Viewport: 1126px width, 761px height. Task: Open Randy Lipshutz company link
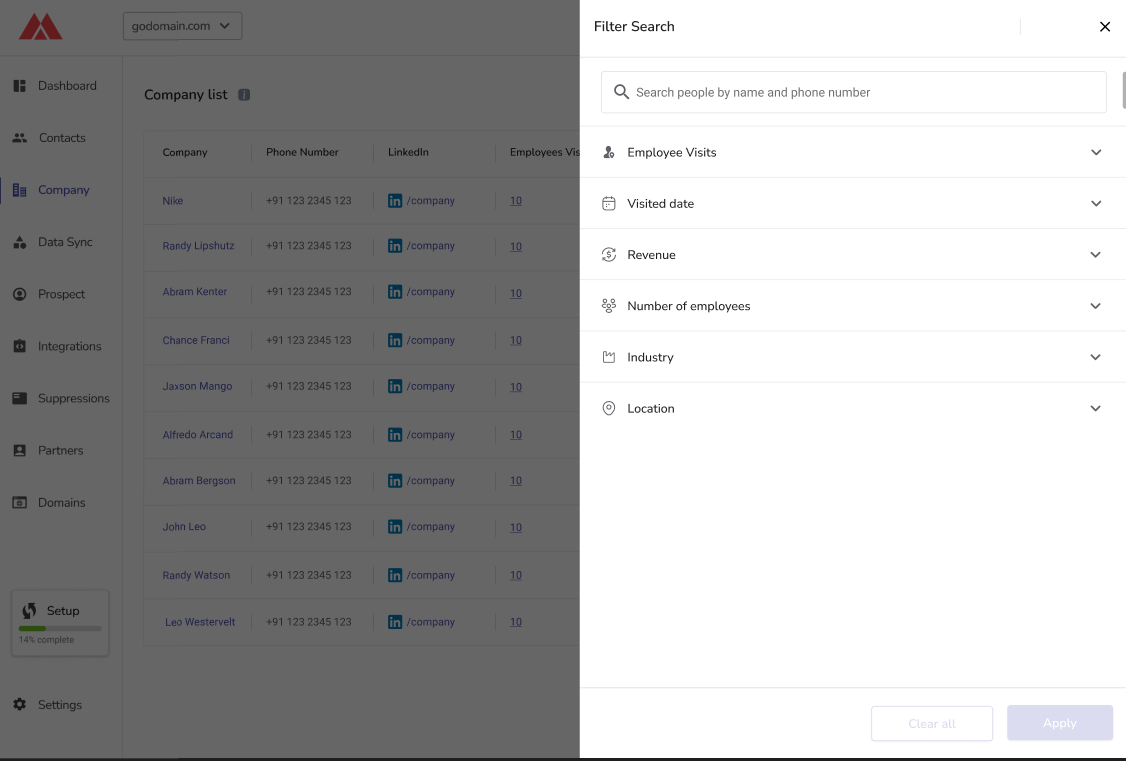(x=198, y=246)
